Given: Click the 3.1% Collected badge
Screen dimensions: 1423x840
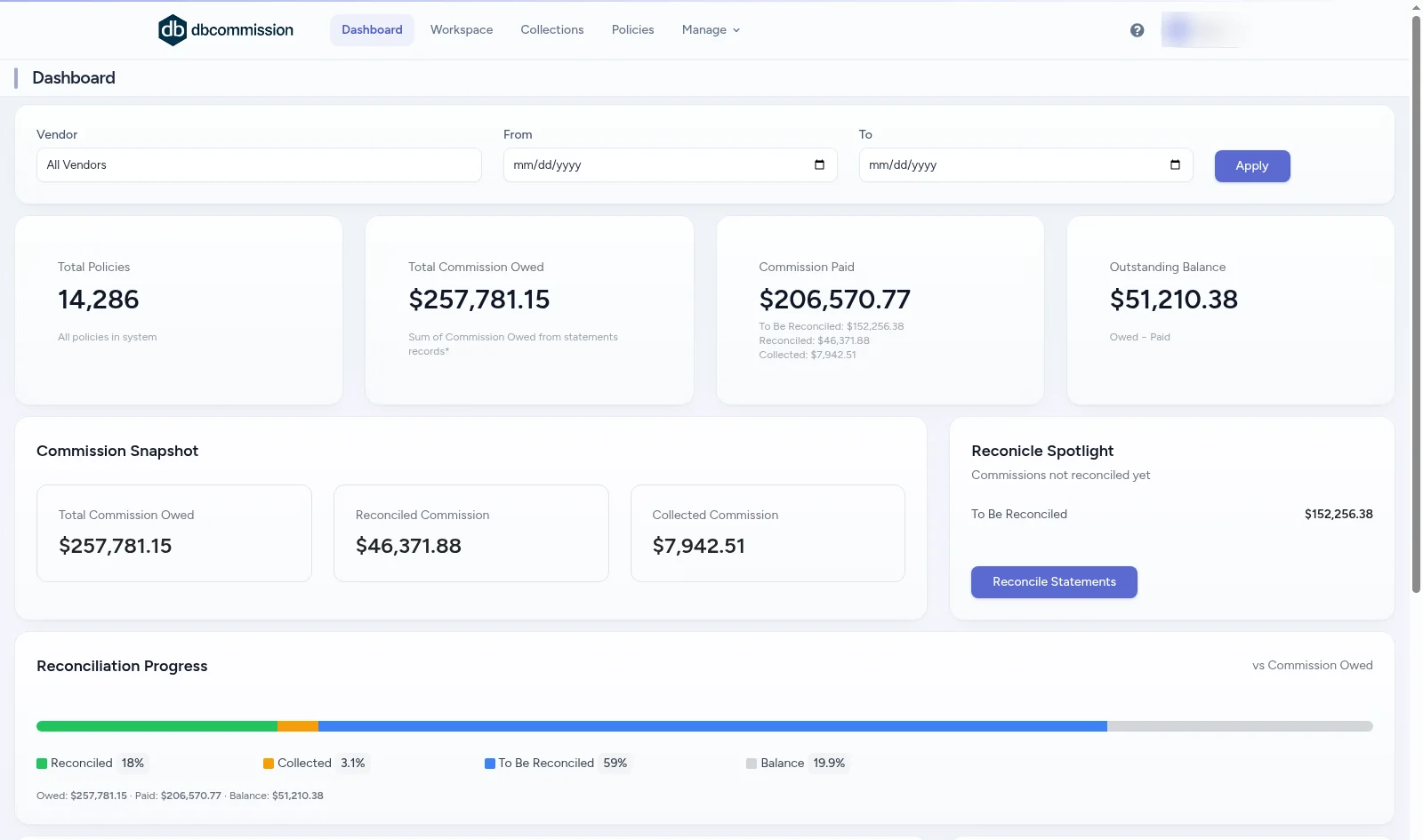Looking at the screenshot, I should (x=353, y=764).
